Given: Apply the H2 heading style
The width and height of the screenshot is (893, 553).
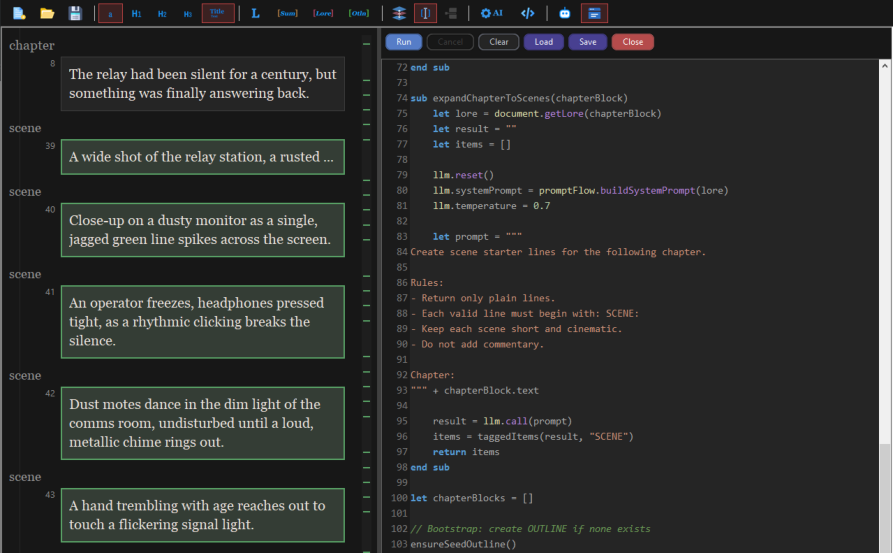Looking at the screenshot, I should [162, 13].
